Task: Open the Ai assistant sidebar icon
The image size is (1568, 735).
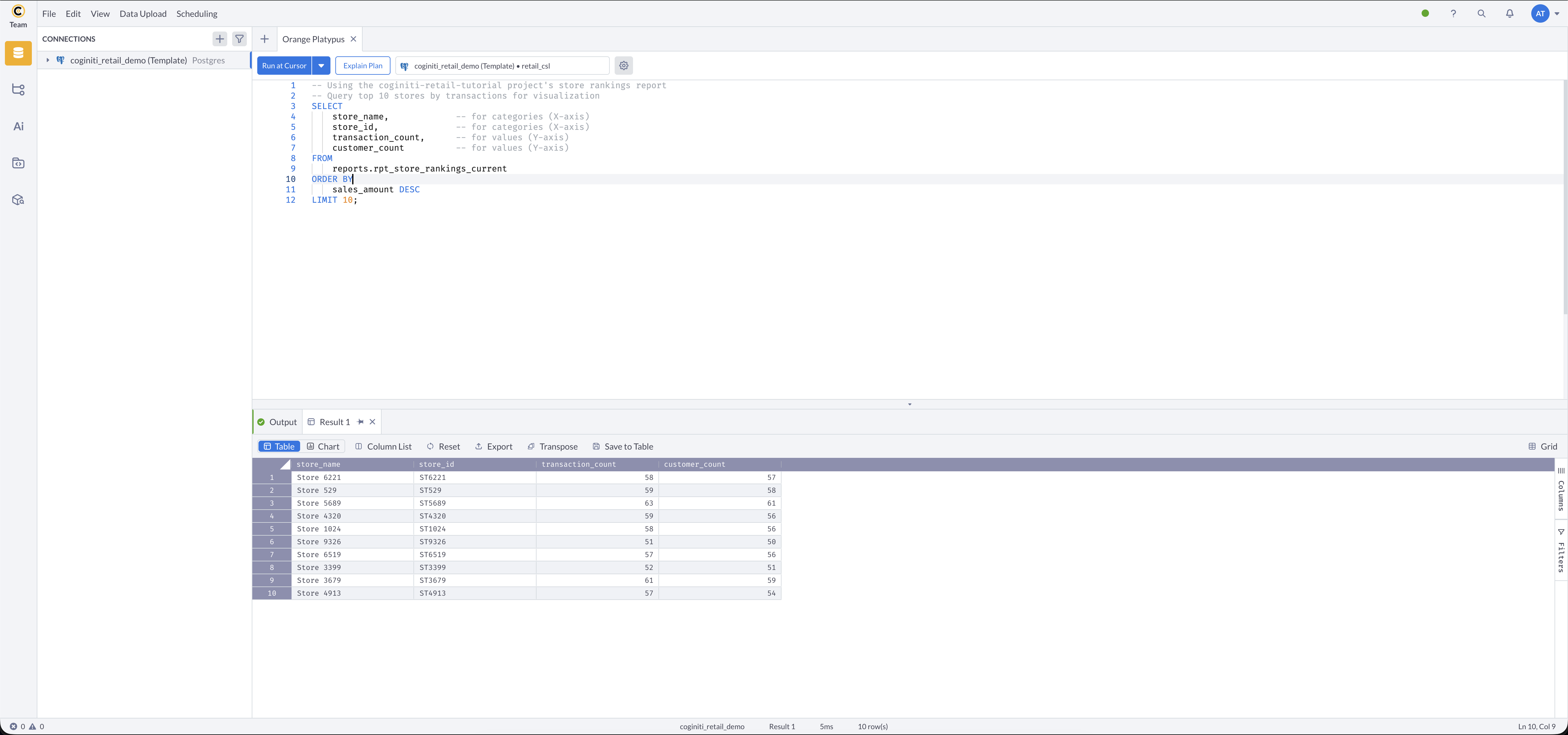Action: (x=18, y=126)
